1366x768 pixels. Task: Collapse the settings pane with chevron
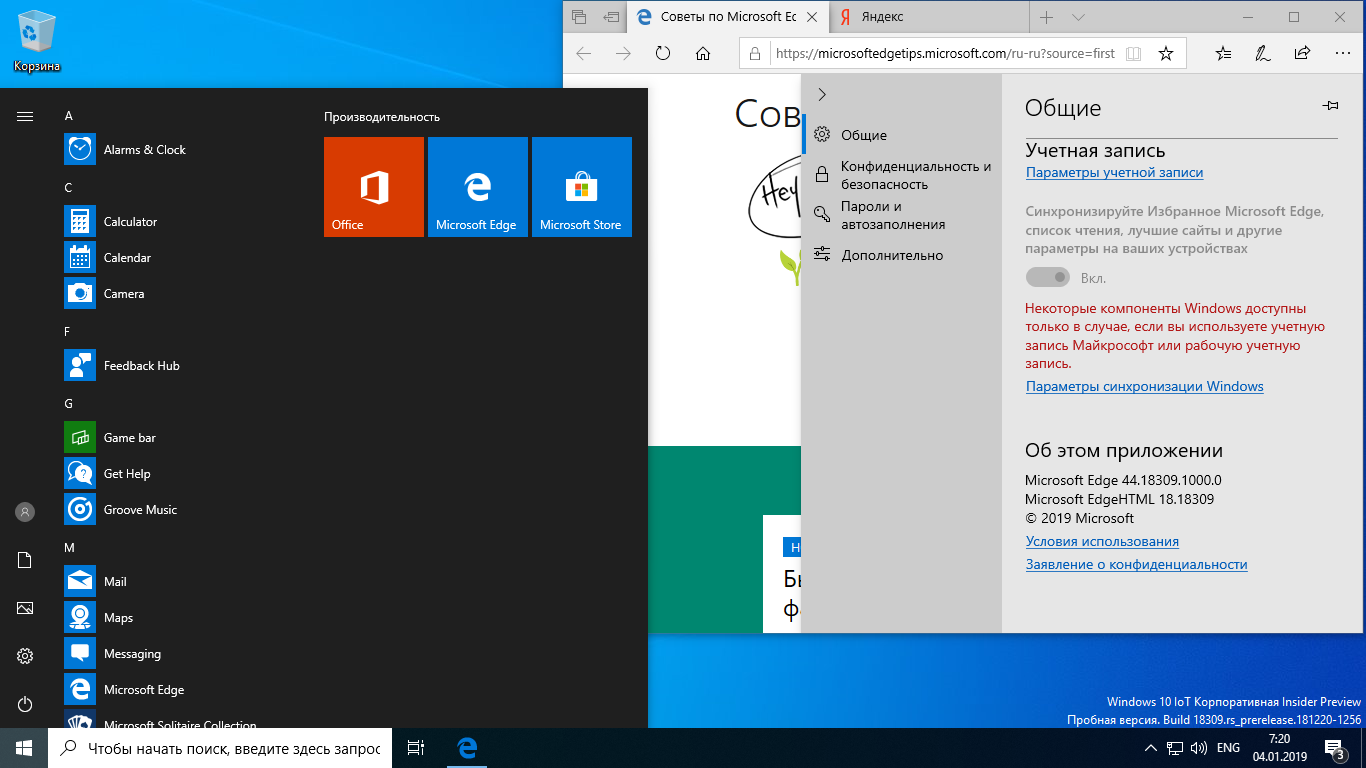tap(822, 94)
